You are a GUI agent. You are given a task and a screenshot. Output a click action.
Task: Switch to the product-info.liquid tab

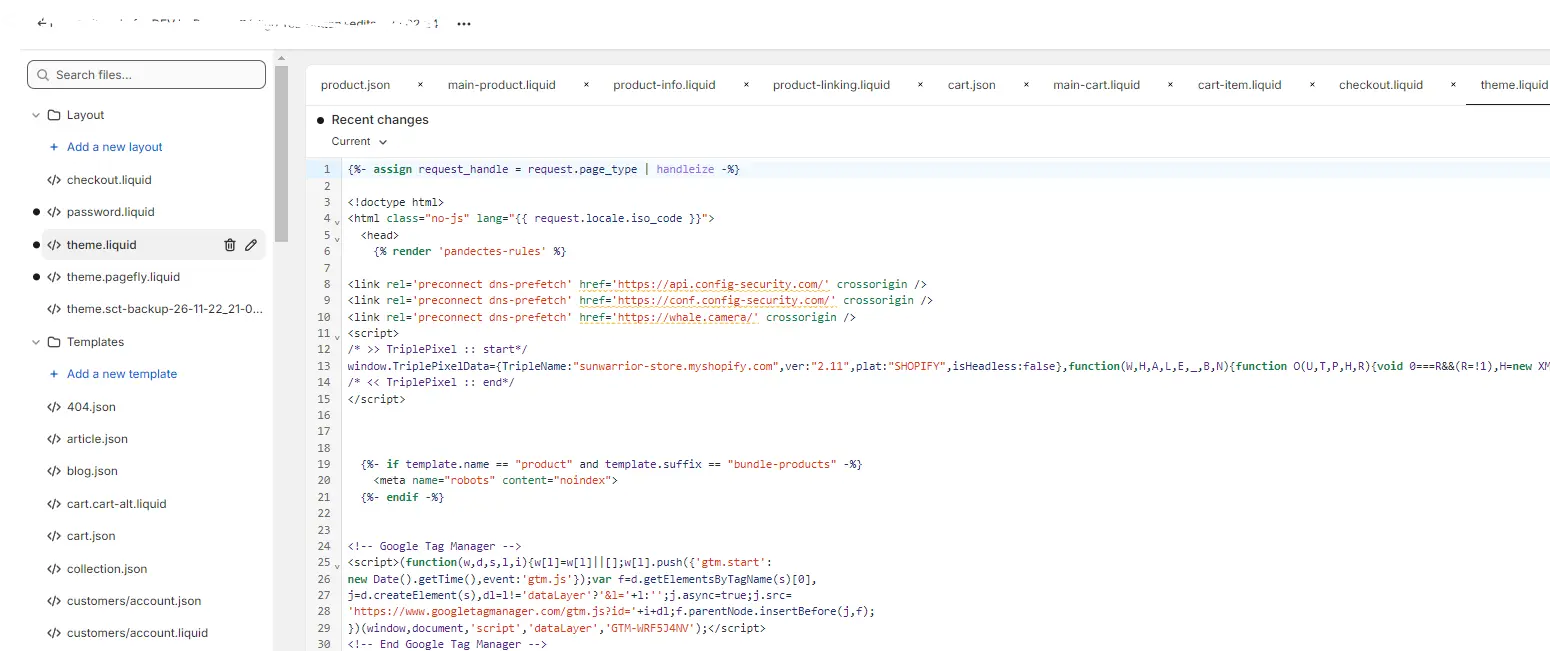pos(664,85)
